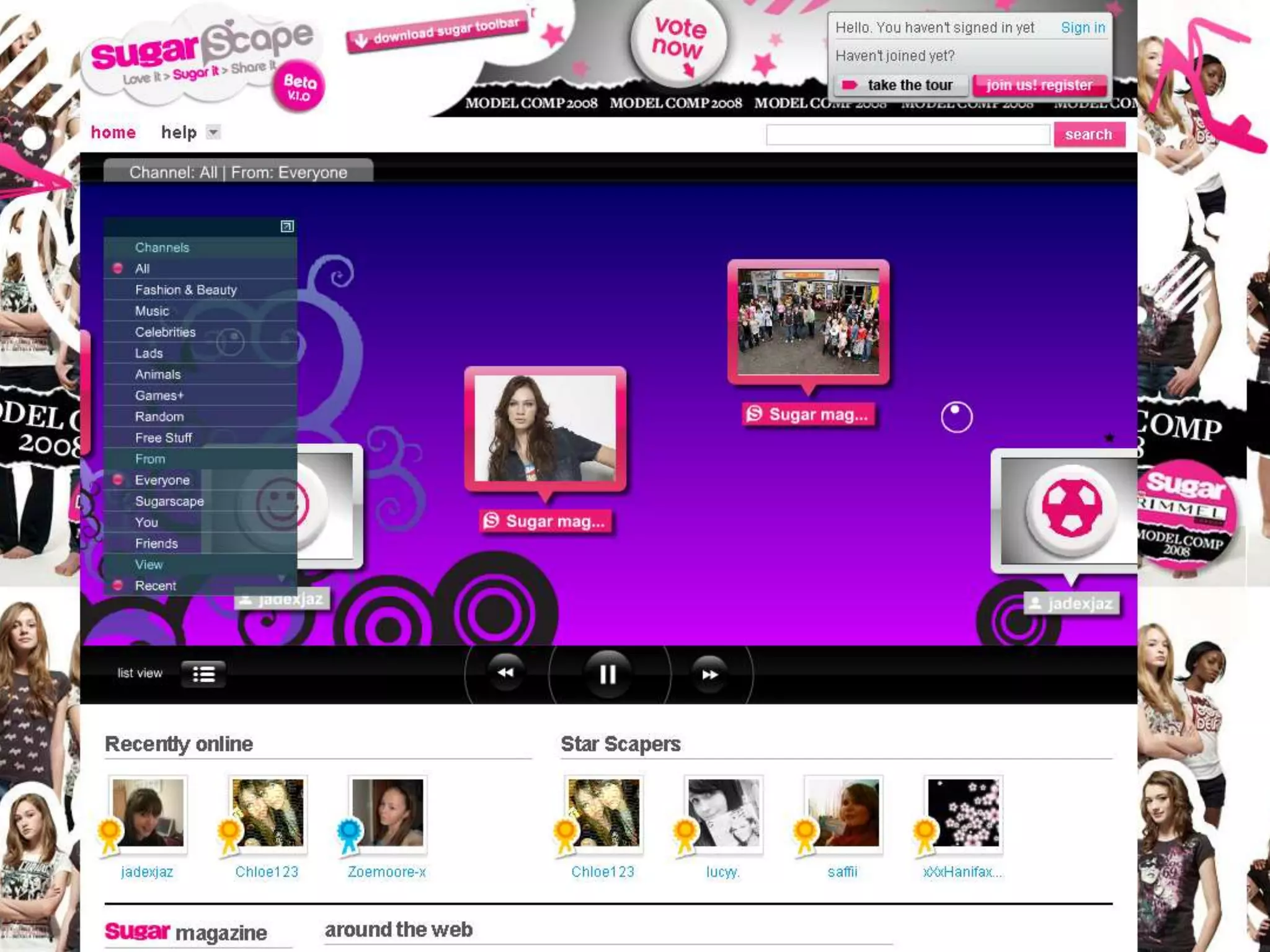
Task: Open the group photo card
Action: 808,322
